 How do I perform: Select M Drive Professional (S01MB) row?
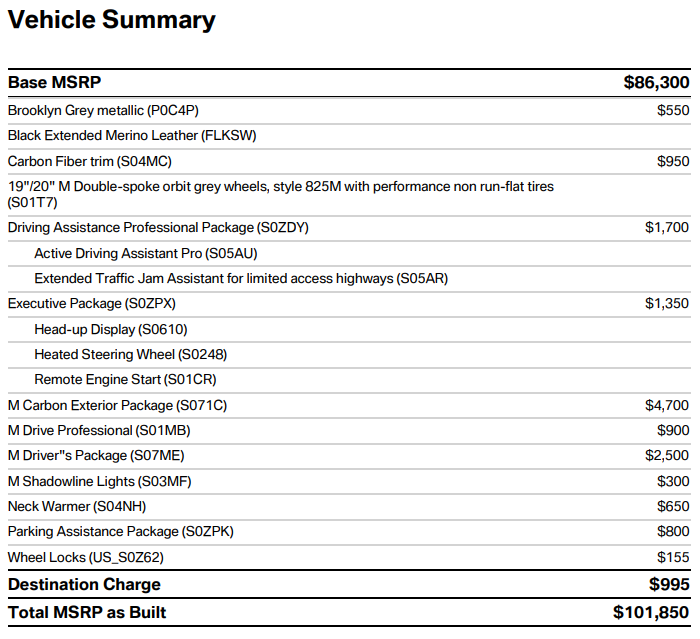click(349, 431)
